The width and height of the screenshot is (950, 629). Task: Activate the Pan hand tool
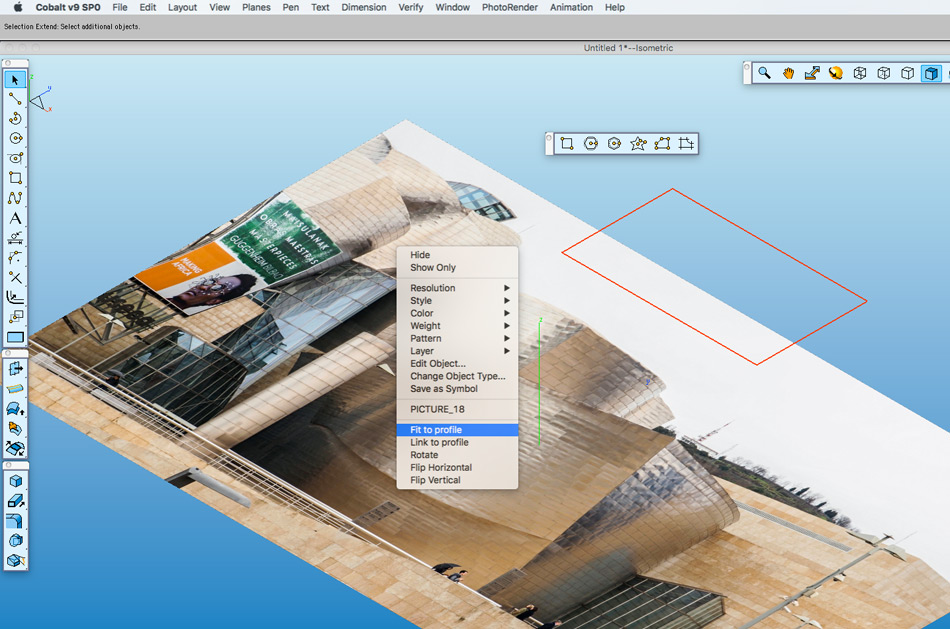(x=788, y=73)
